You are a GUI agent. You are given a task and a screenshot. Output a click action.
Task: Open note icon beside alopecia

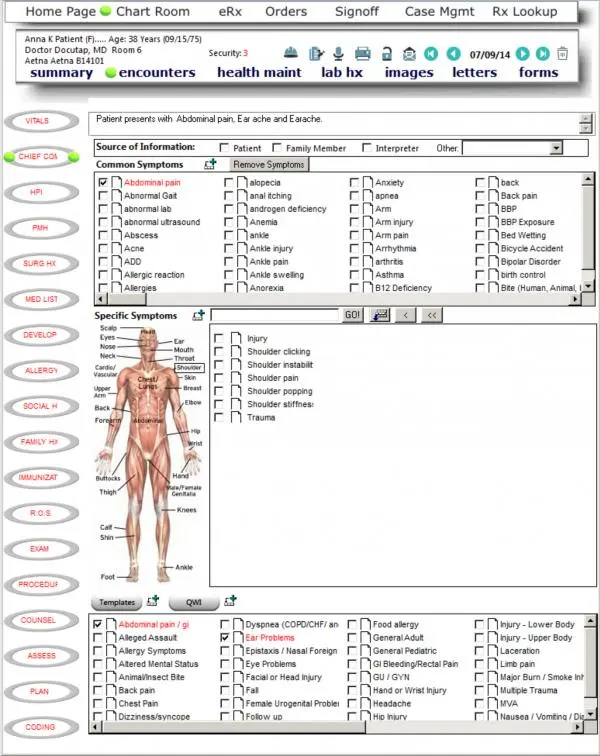click(242, 183)
